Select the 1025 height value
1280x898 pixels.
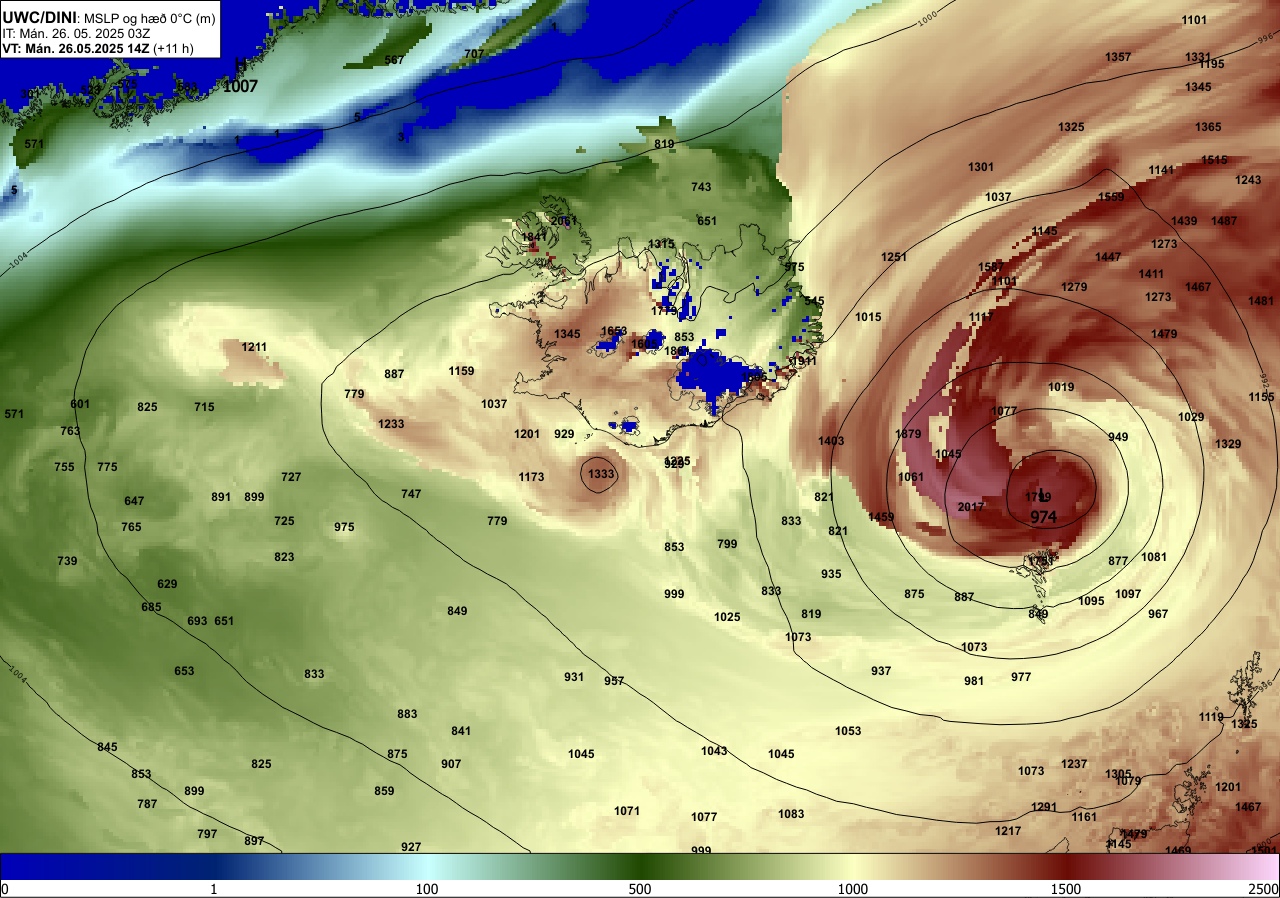tap(728, 617)
